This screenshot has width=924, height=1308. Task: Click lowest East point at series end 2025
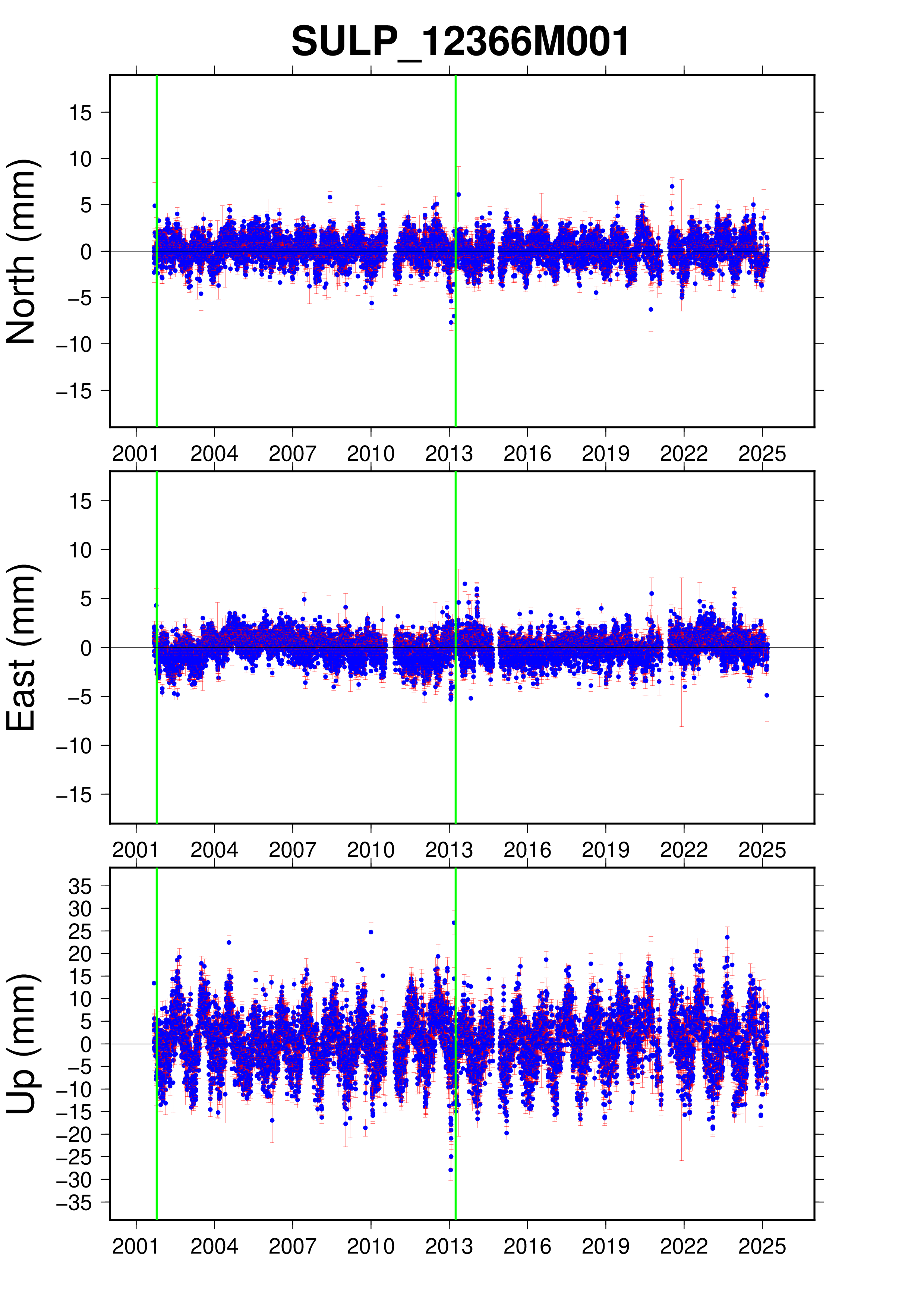click(766, 696)
